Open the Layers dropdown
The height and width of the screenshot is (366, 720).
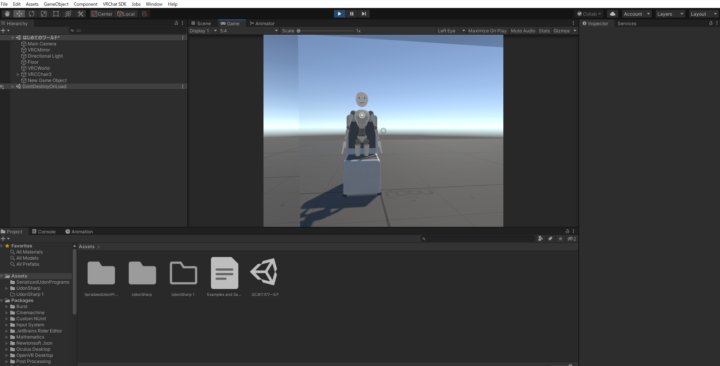[x=670, y=14]
